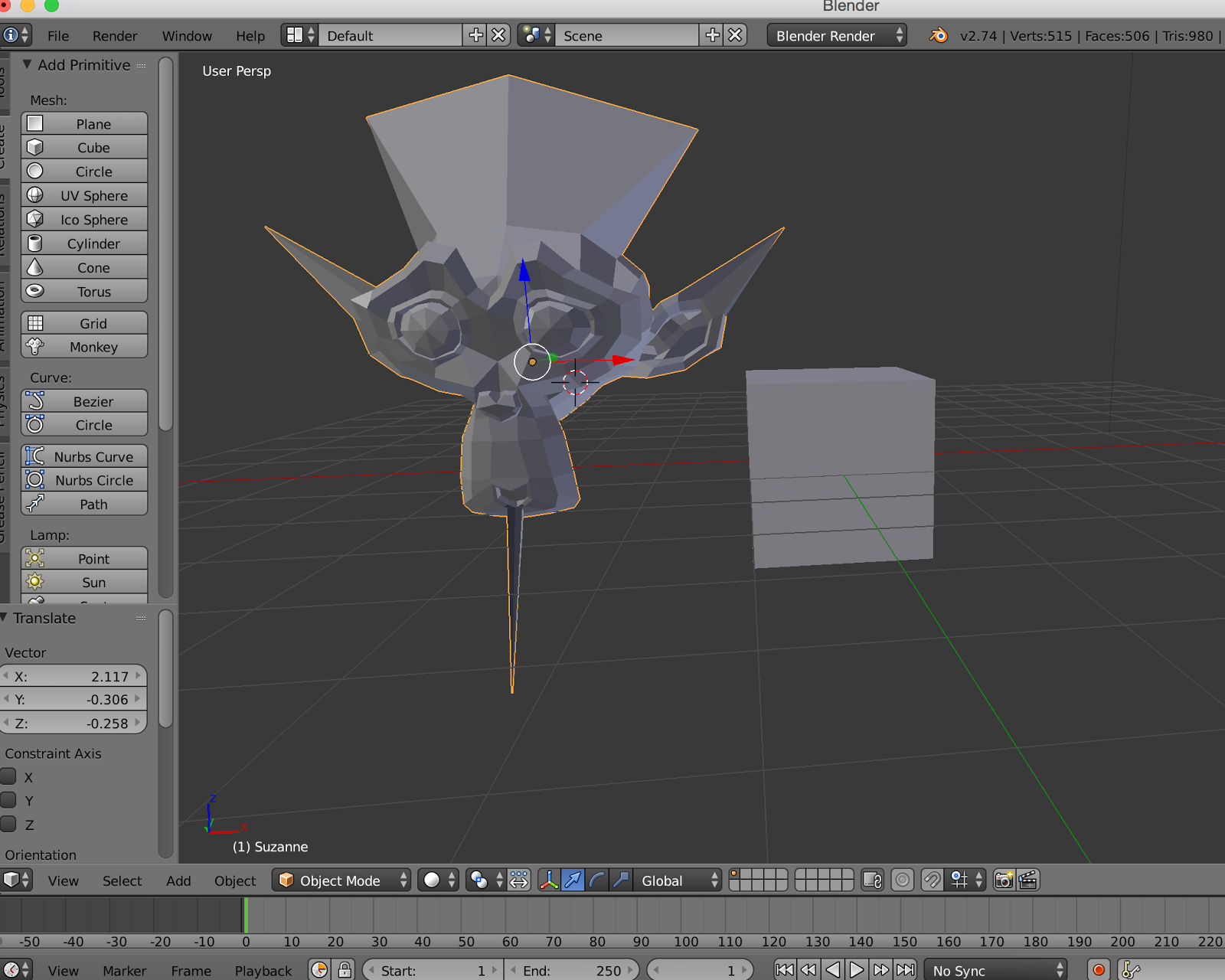
Task: Toggle timeline use preview range clock
Action: coord(320,970)
